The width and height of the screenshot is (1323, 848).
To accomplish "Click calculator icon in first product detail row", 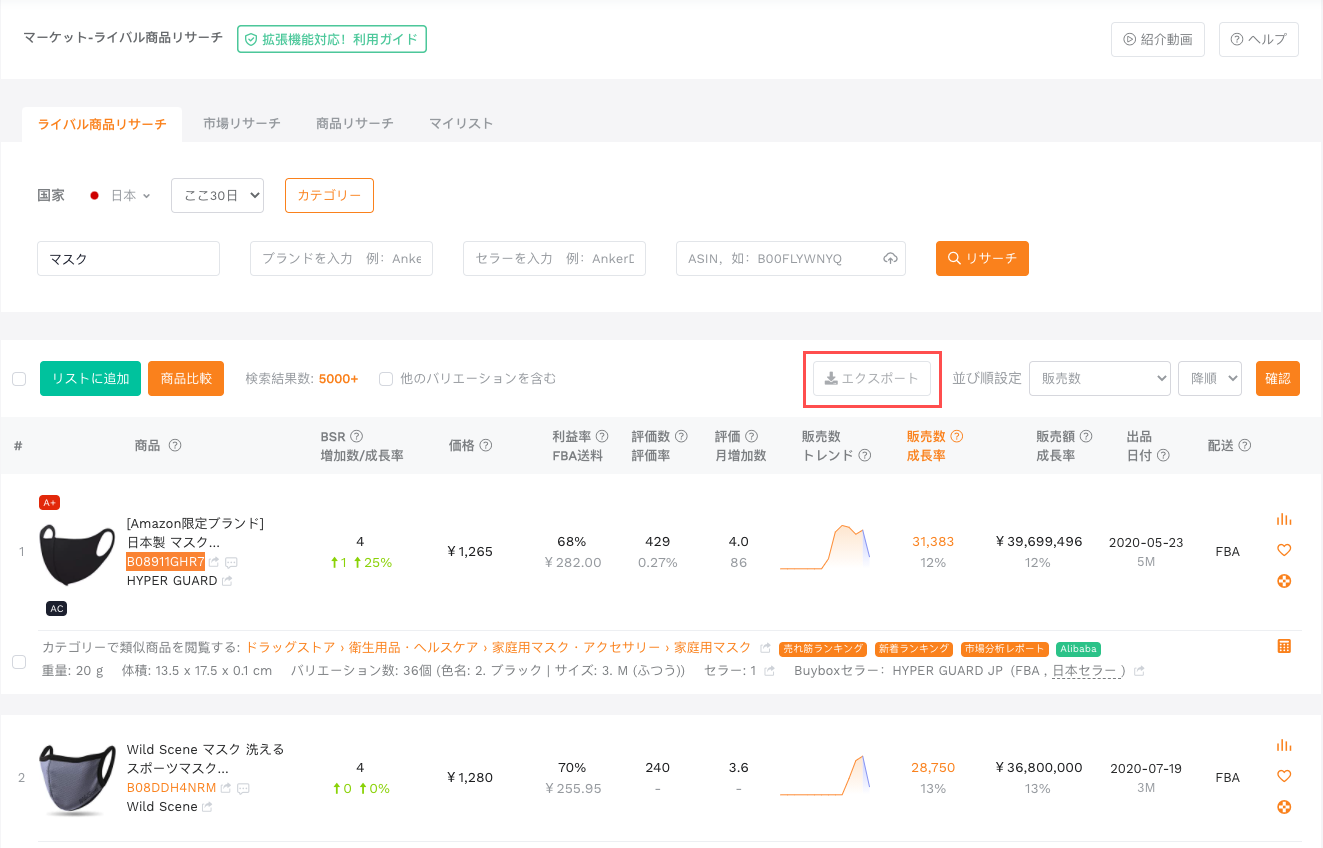I will click(x=1284, y=646).
